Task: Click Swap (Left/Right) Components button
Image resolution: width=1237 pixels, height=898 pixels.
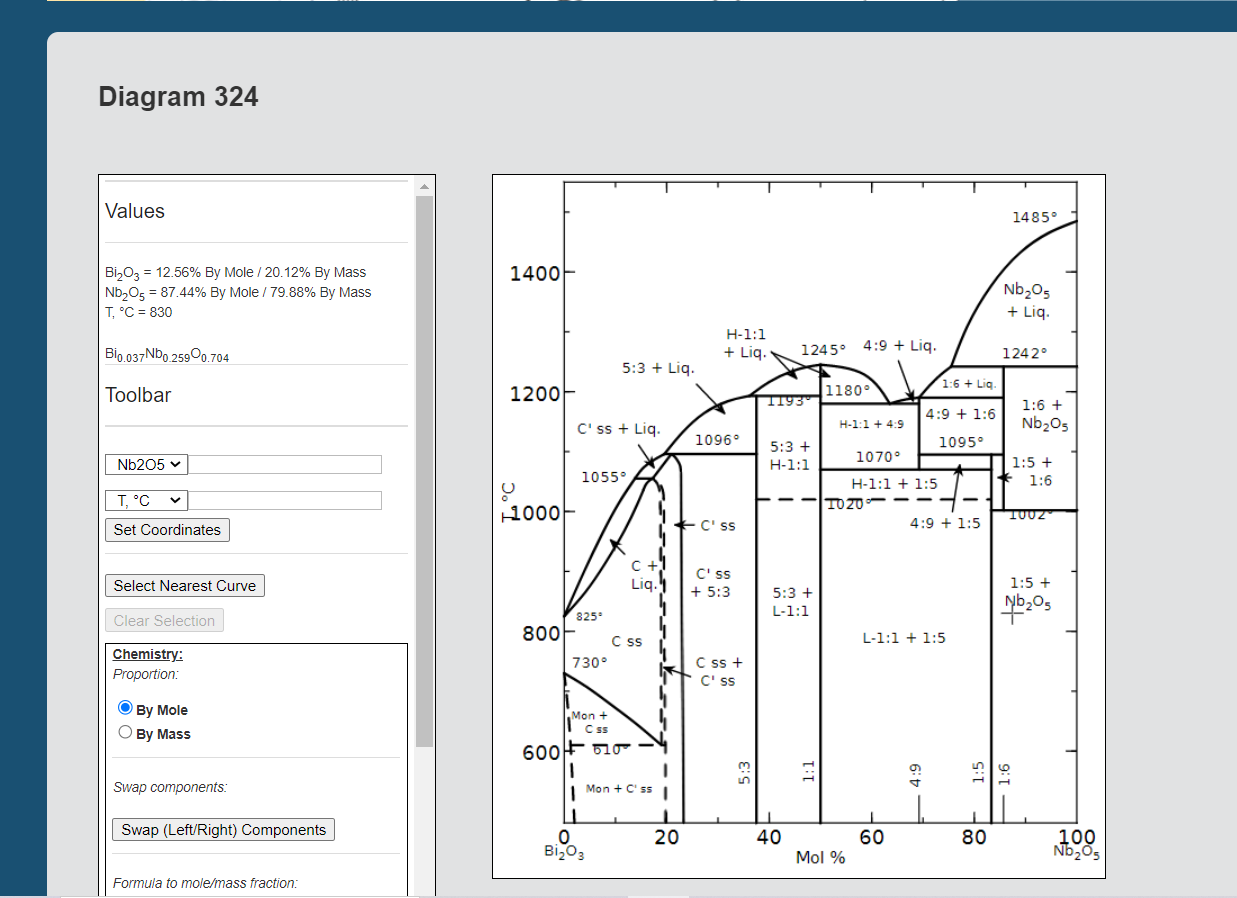Action: pyautogui.click(x=223, y=830)
